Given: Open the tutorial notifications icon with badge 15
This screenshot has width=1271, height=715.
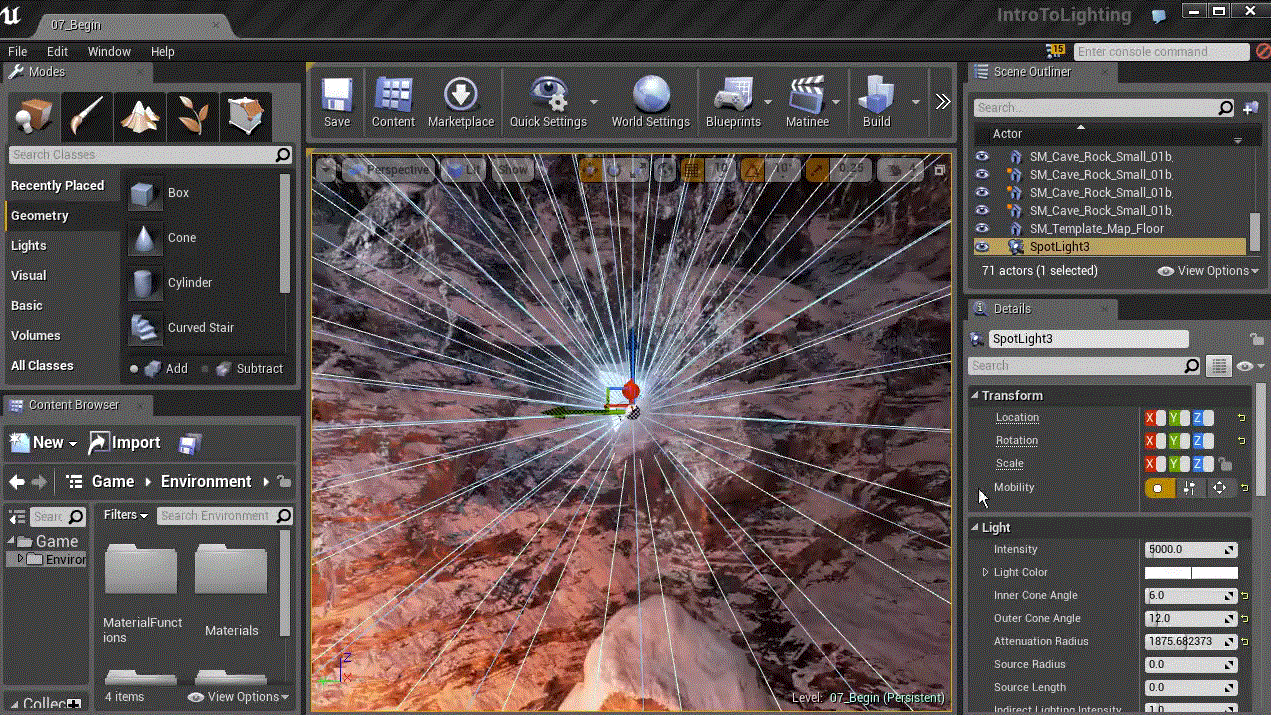Looking at the screenshot, I should pyautogui.click(x=1056, y=50).
